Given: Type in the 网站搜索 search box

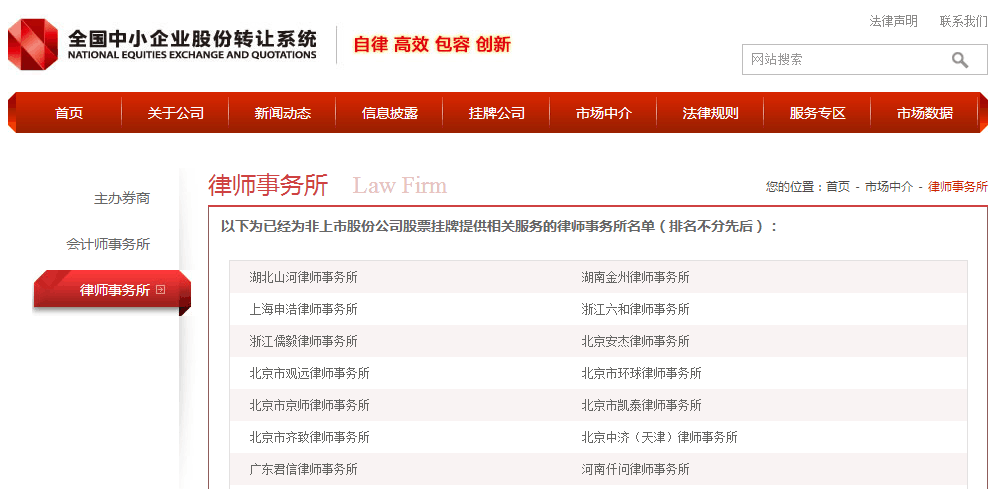Looking at the screenshot, I should [840, 60].
